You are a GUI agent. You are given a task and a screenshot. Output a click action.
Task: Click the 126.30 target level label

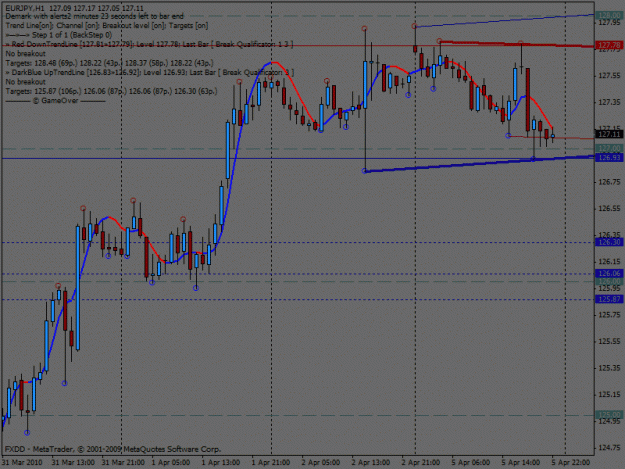point(609,242)
